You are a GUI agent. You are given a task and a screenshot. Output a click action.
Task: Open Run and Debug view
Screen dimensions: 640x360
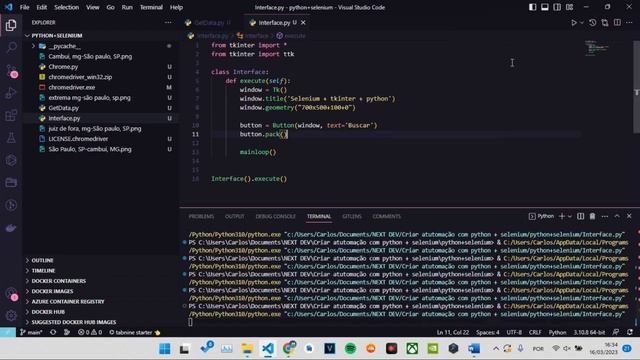point(11,93)
